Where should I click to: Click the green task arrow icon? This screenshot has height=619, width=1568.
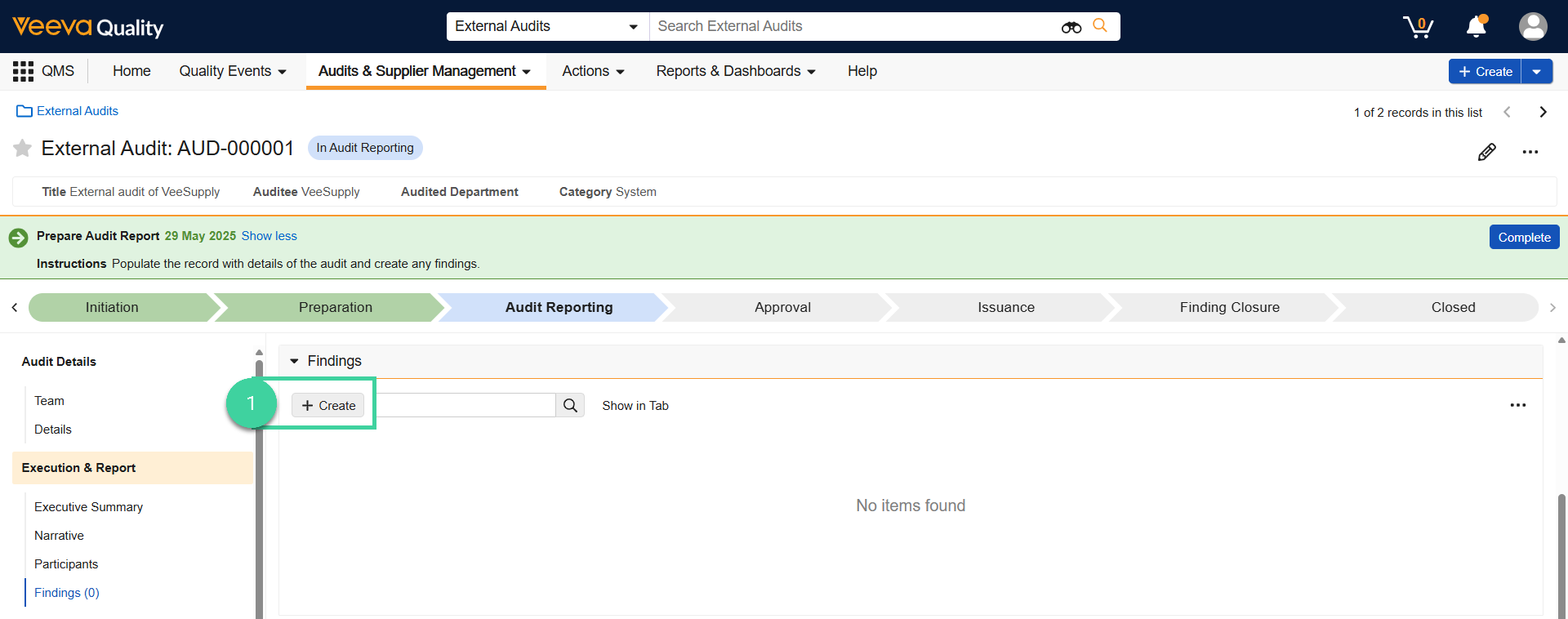click(x=18, y=238)
